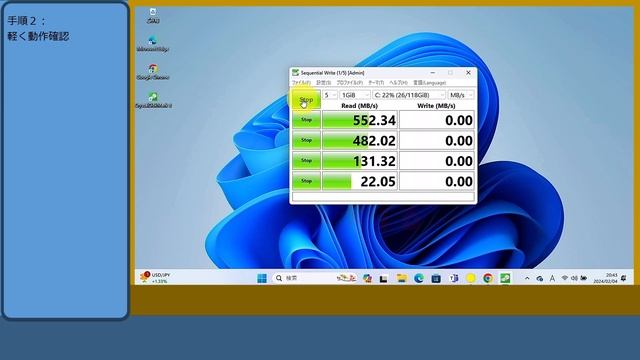Viewport: 640px width, 360px height.
Task: Open the drive dropdown showing C: 22%
Action: click(409, 95)
